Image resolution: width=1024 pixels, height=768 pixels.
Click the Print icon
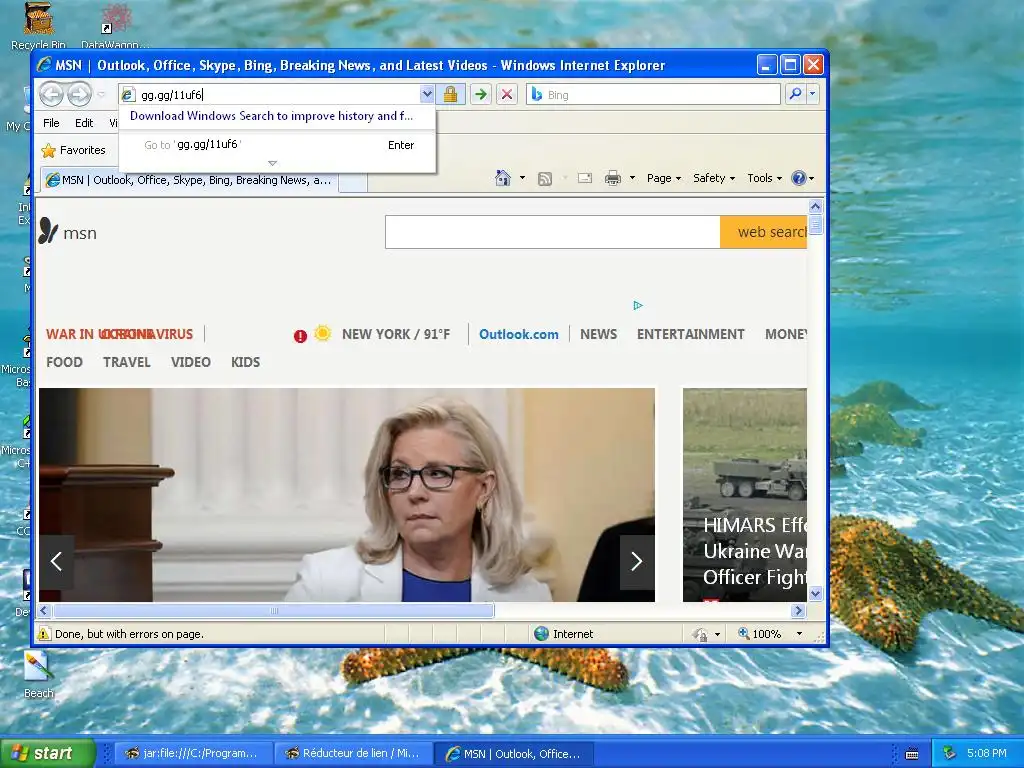(613, 178)
